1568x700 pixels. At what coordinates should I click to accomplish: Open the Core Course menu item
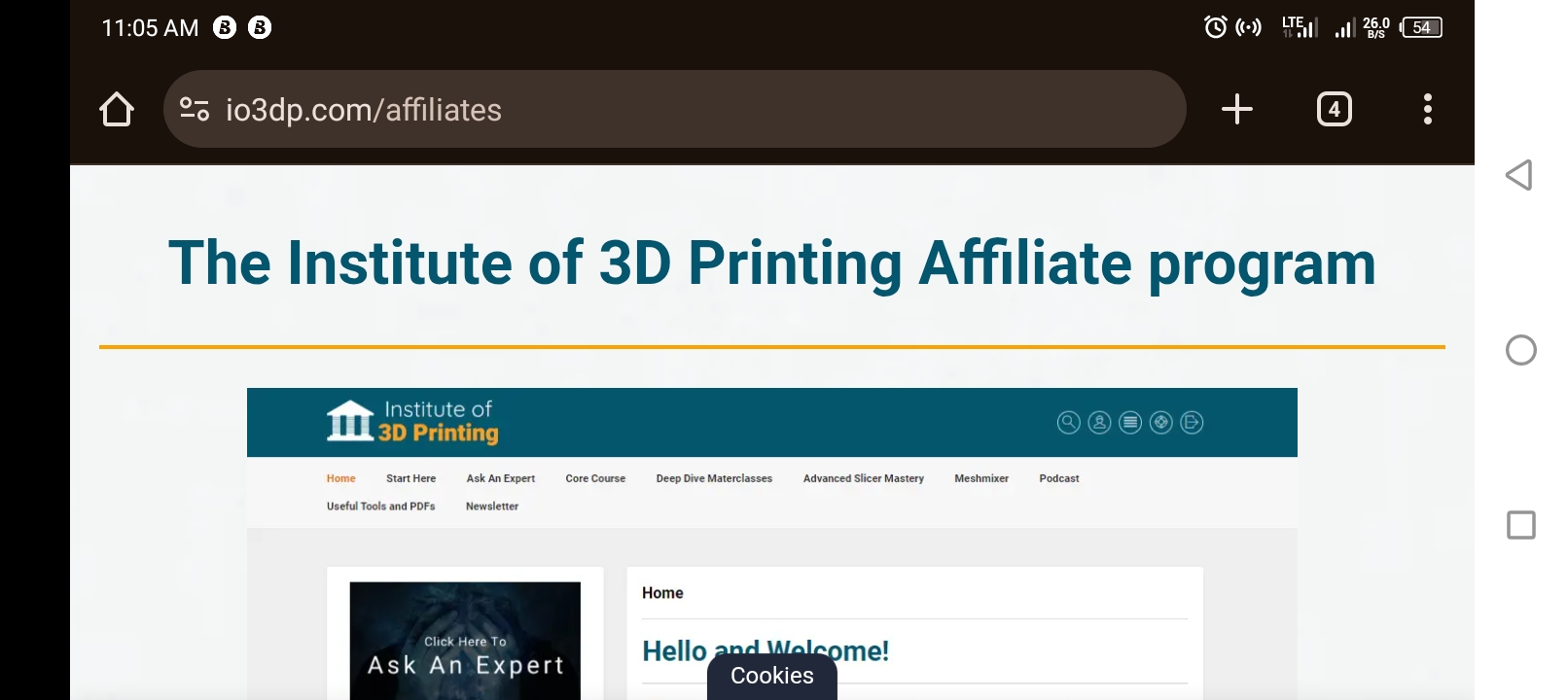click(x=595, y=478)
